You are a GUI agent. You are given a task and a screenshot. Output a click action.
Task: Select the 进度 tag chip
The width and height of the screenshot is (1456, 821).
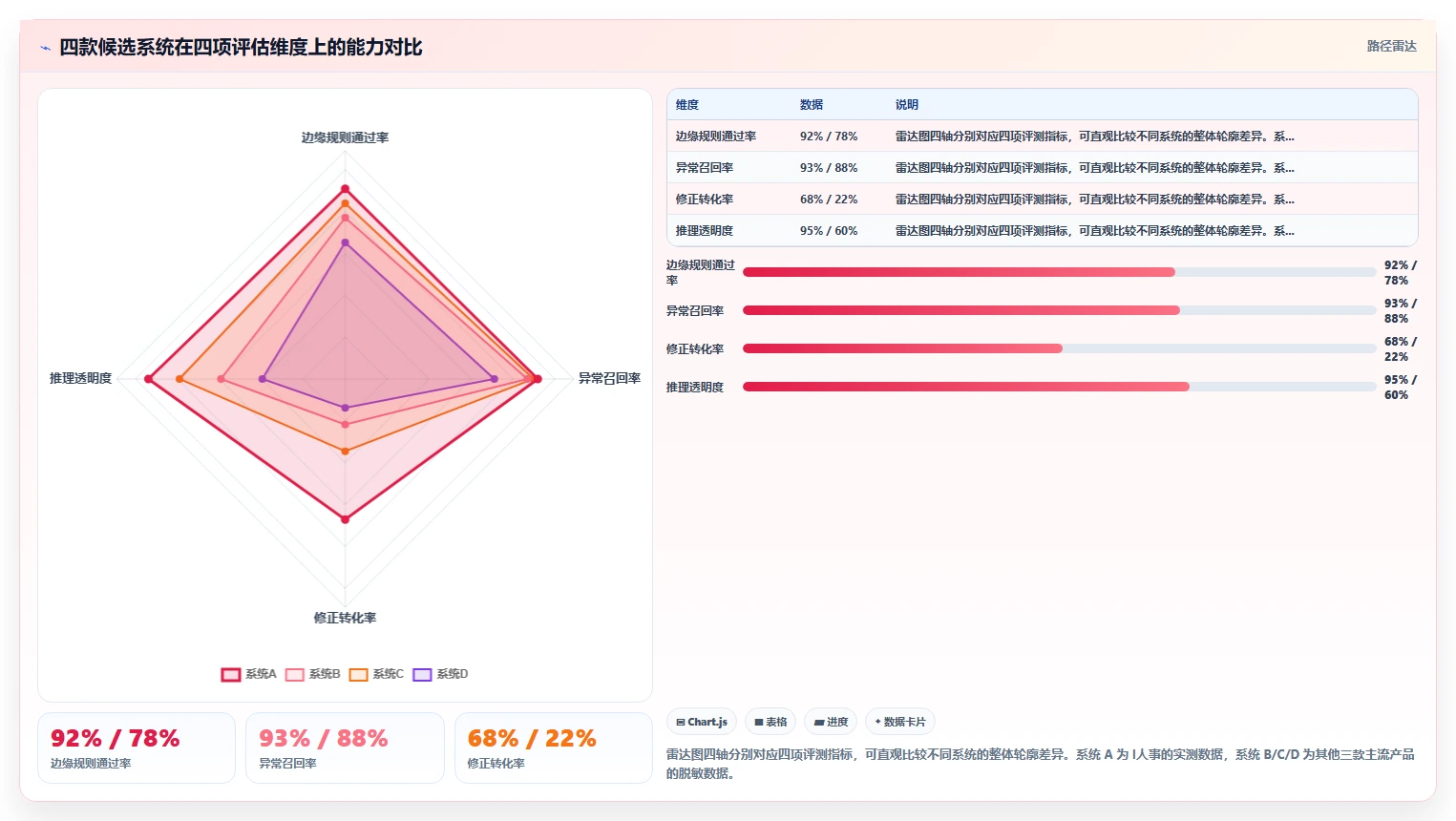coord(831,722)
